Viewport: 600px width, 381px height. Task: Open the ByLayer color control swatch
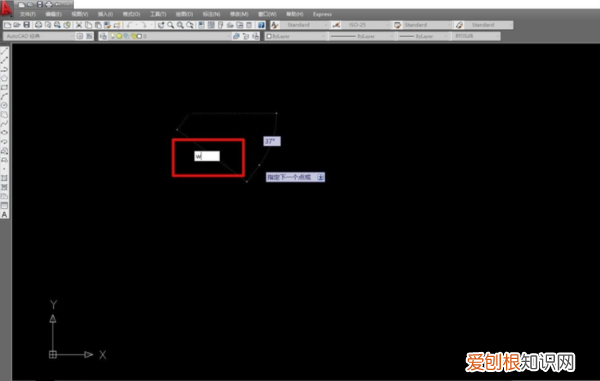coord(295,36)
